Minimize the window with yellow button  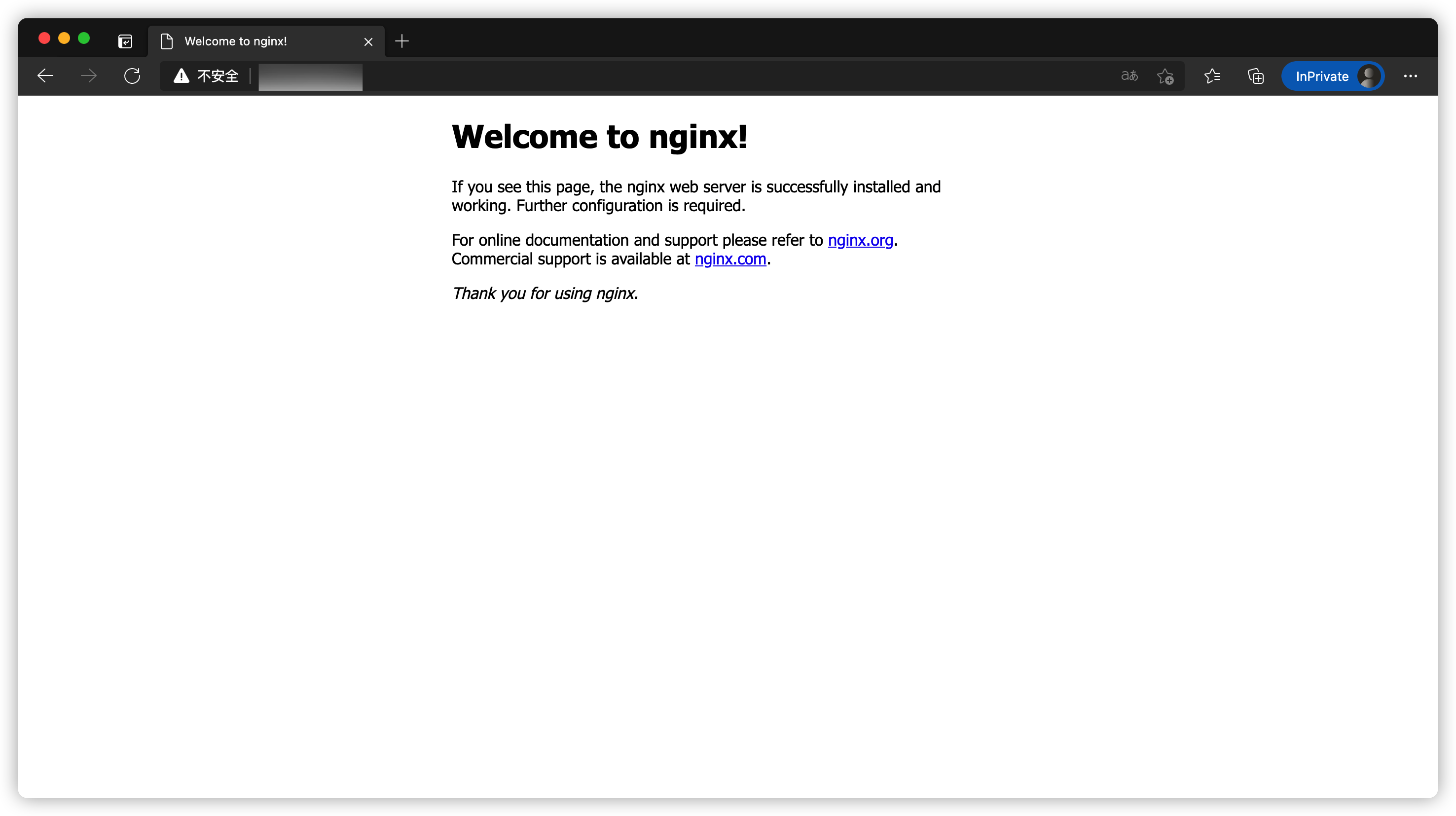64,38
